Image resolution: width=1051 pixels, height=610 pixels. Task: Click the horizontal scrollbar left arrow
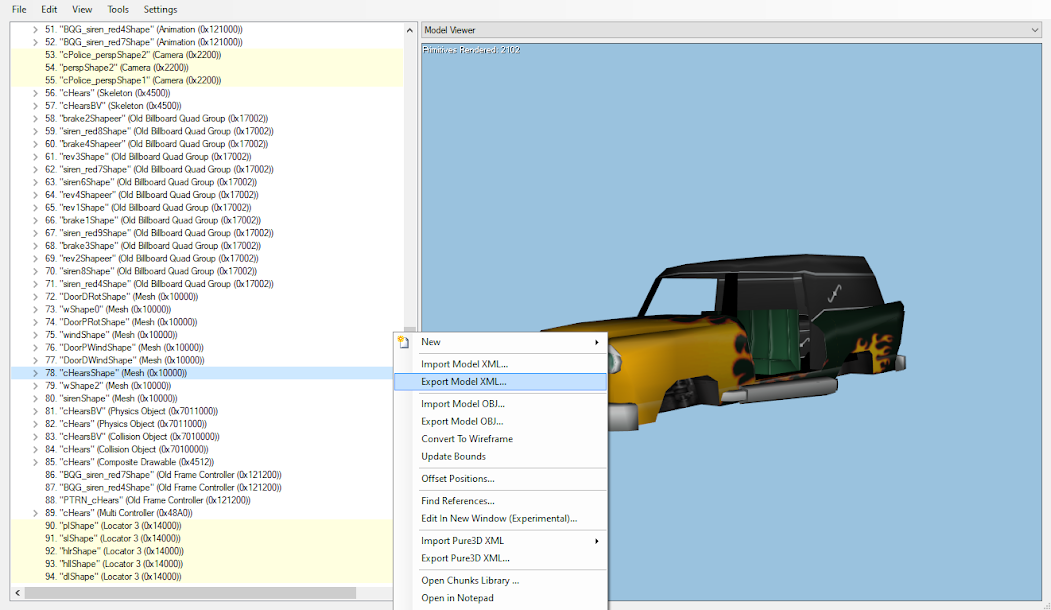click(x=17, y=593)
